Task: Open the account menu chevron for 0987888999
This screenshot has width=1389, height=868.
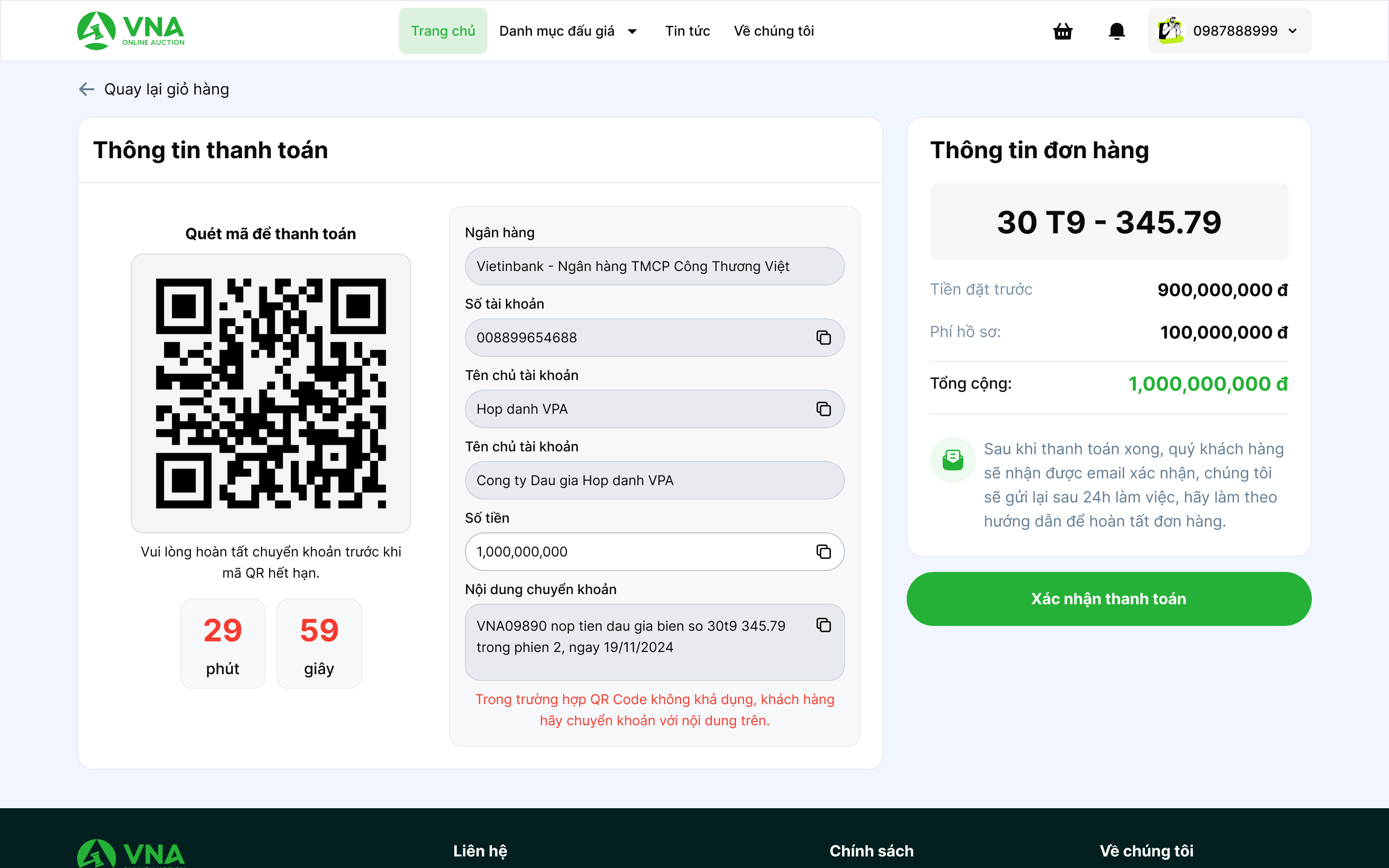Action: point(1293,31)
